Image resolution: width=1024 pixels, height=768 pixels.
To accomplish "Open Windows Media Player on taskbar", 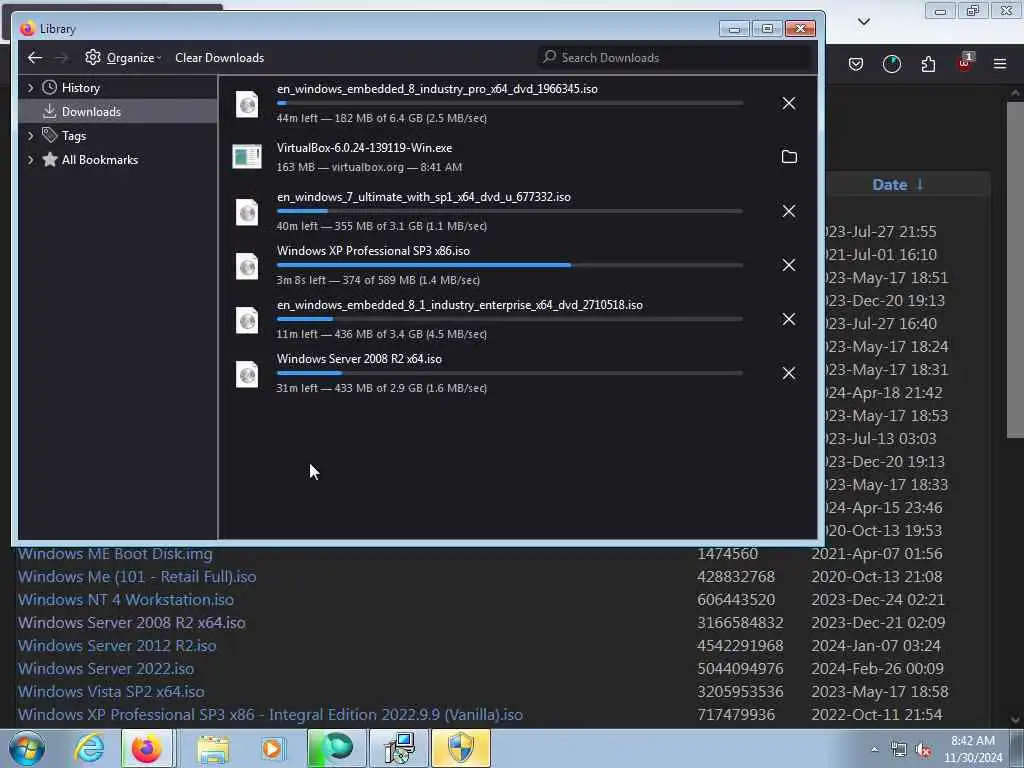I will pos(272,749).
